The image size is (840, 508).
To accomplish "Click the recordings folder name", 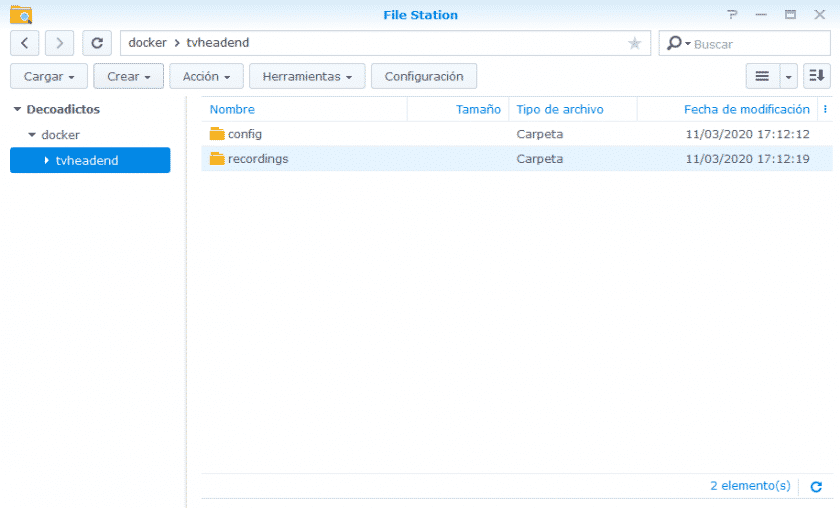I will (258, 159).
